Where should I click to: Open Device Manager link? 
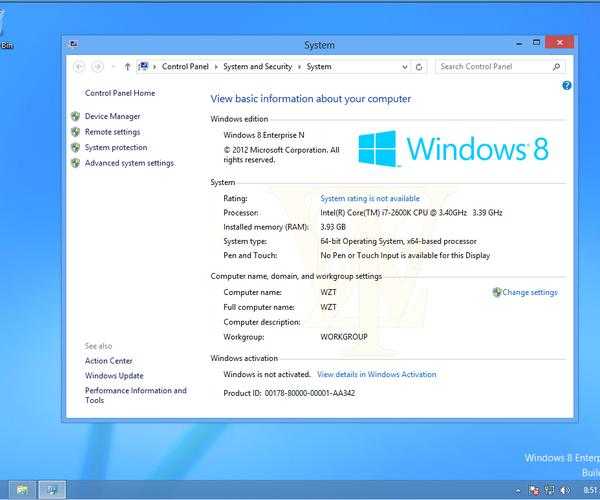pos(112,116)
